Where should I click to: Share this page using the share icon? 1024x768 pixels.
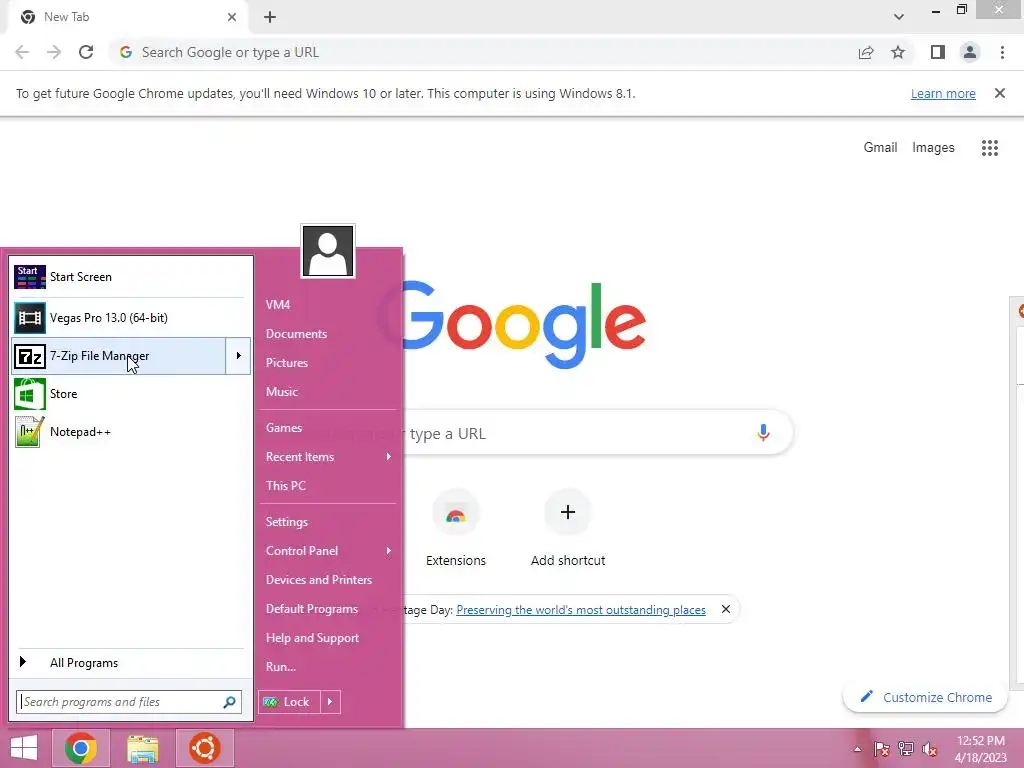[x=866, y=52]
